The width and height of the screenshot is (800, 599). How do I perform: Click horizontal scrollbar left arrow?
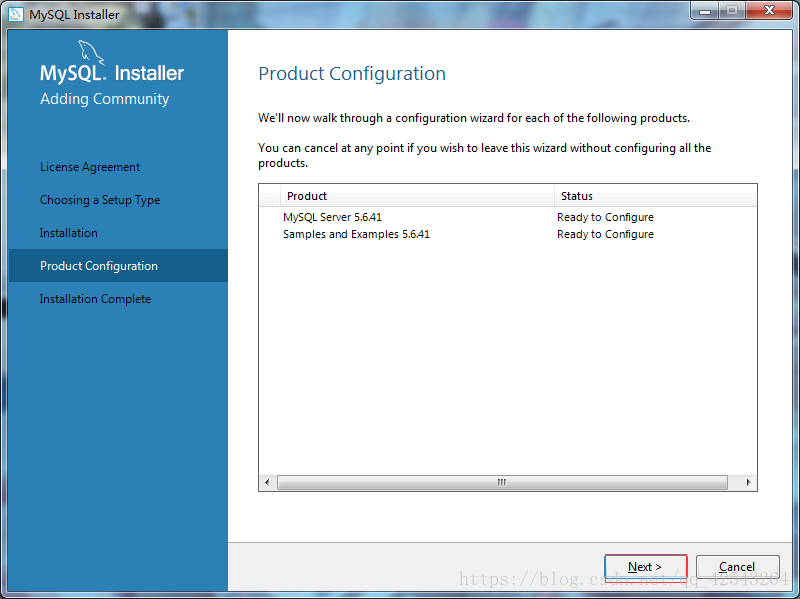[x=267, y=482]
